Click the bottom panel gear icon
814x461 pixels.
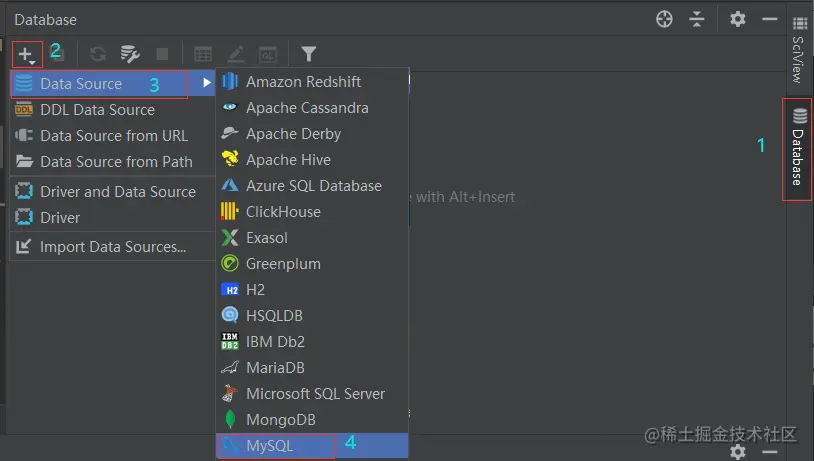click(738, 452)
